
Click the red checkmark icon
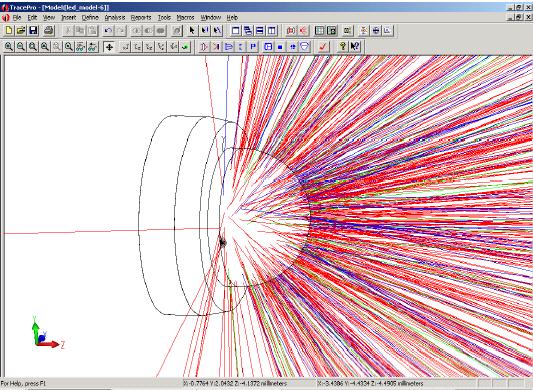323,47
